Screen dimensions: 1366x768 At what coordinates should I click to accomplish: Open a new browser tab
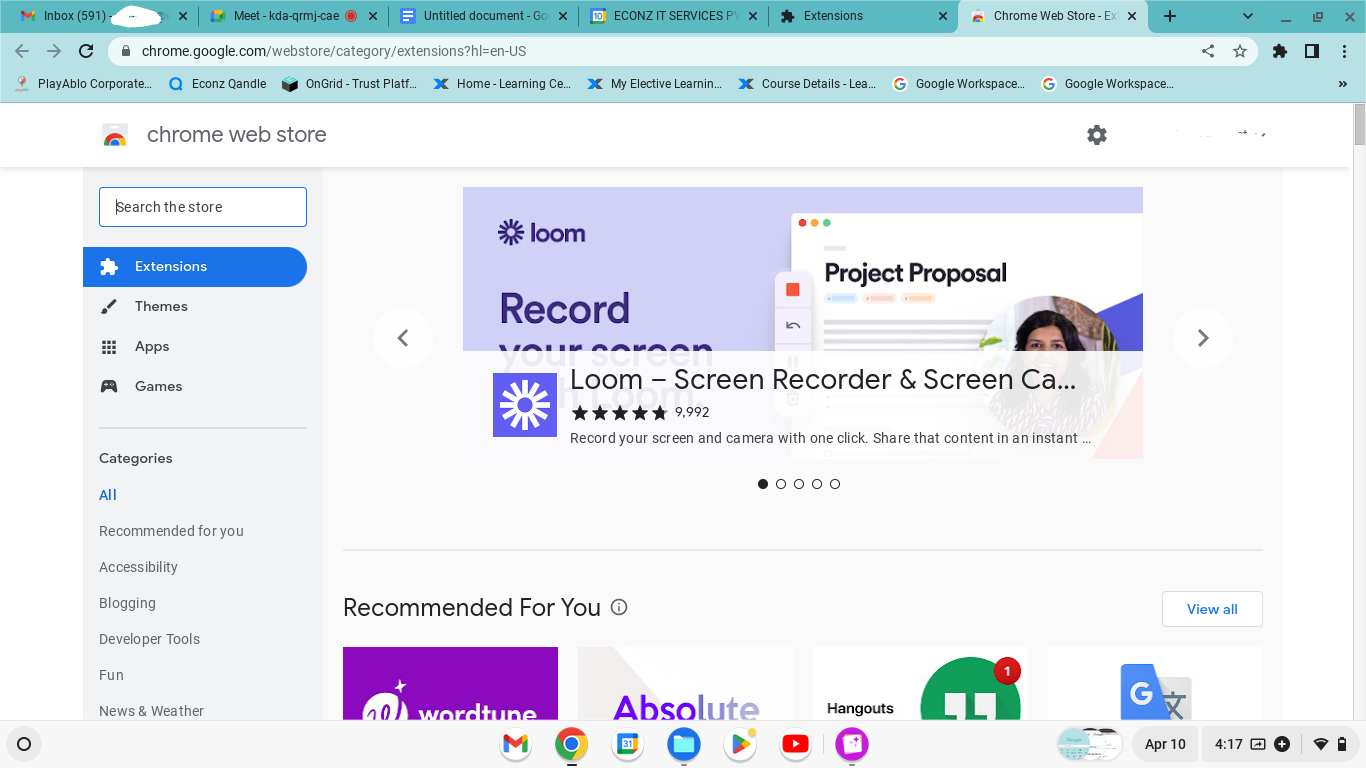1170,16
